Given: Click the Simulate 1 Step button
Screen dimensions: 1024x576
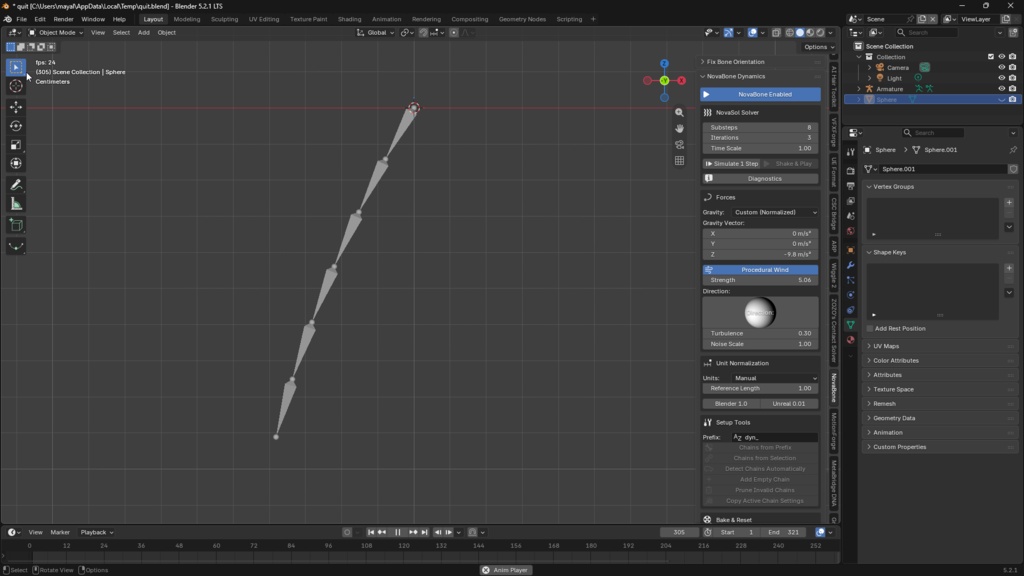Looking at the screenshot, I should click(x=731, y=164).
